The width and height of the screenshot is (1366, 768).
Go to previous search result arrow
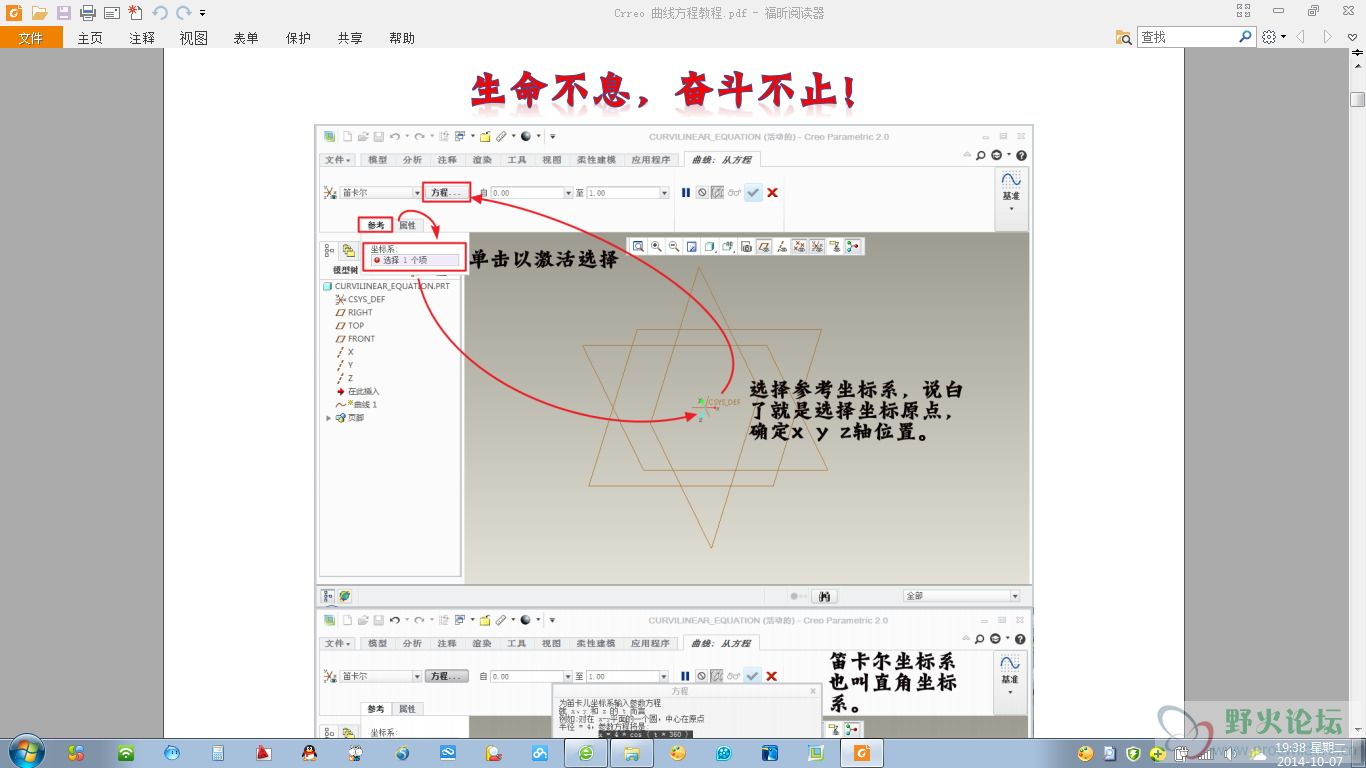click(1301, 37)
